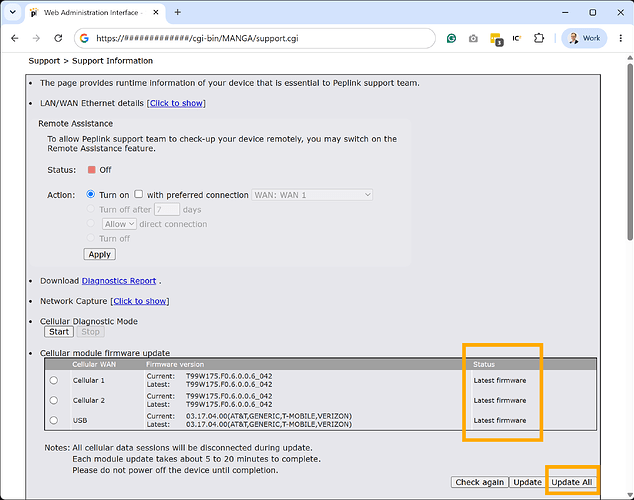634x500 pixels.
Task: Click the Google site icon in address bar
Action: pyautogui.click(x=84, y=38)
